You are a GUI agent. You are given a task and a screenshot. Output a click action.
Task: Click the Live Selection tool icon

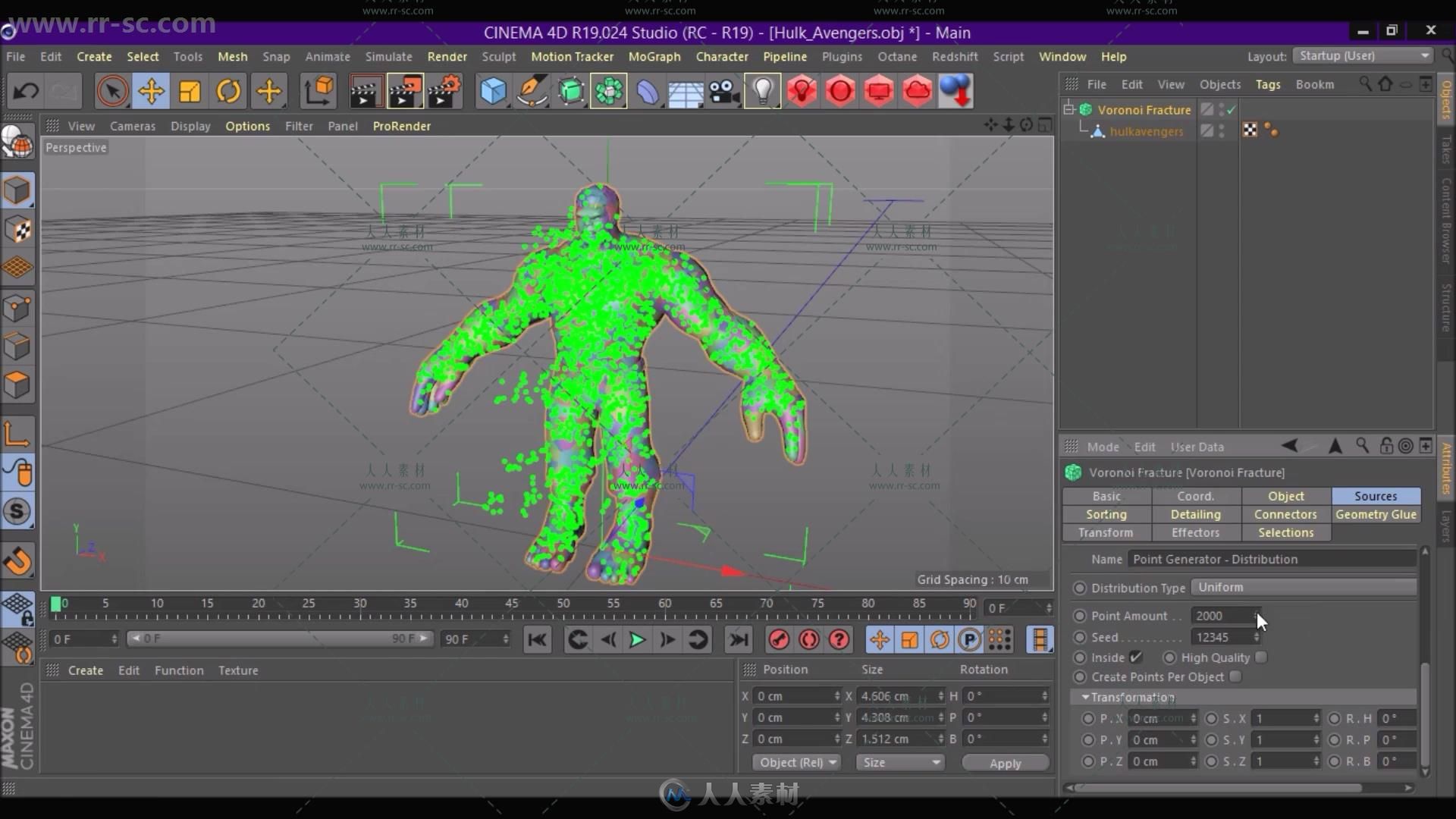pyautogui.click(x=112, y=90)
